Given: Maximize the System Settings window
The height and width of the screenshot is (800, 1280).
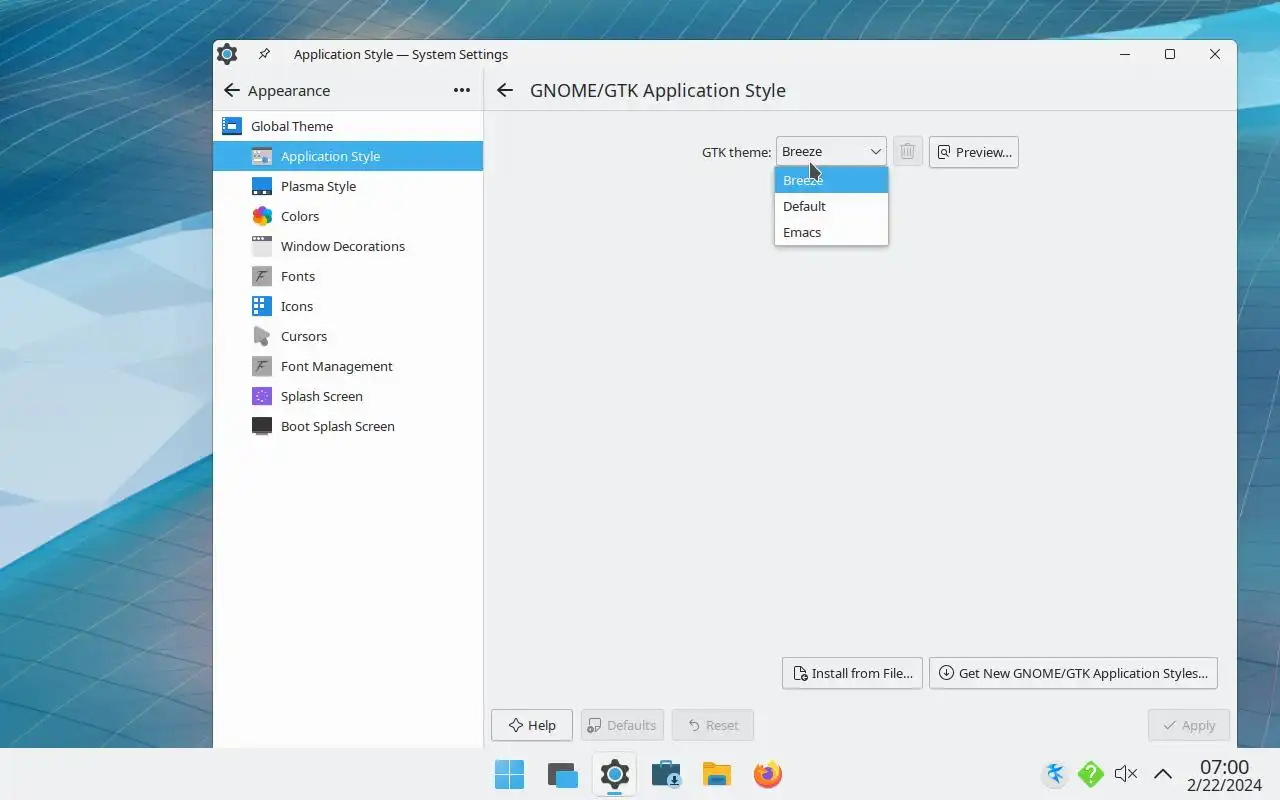Looking at the screenshot, I should coord(1170,54).
